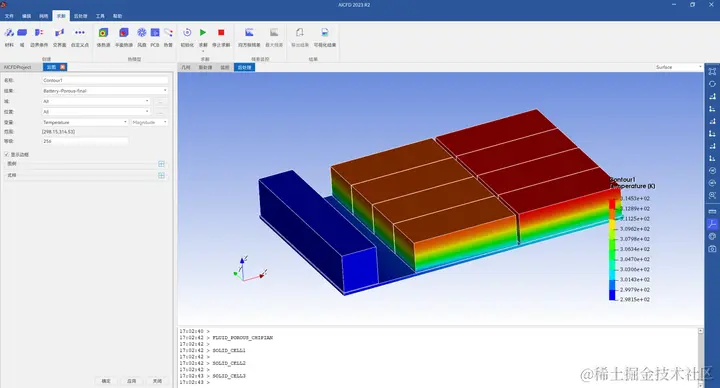This screenshot has height=388, width=720.
Task: Click the 应用 apply button
Action: point(132,381)
